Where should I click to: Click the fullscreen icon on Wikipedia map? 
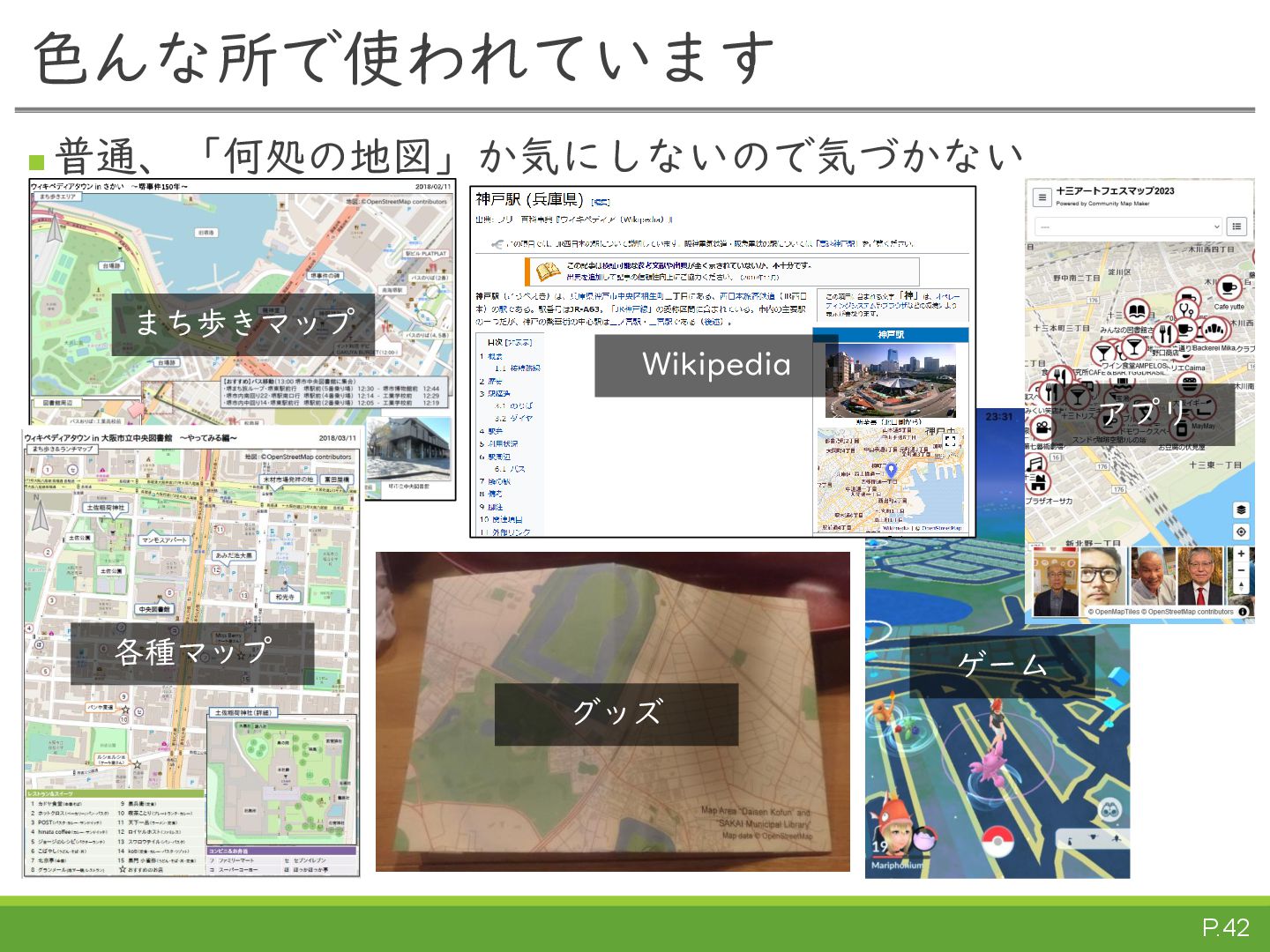tap(950, 441)
